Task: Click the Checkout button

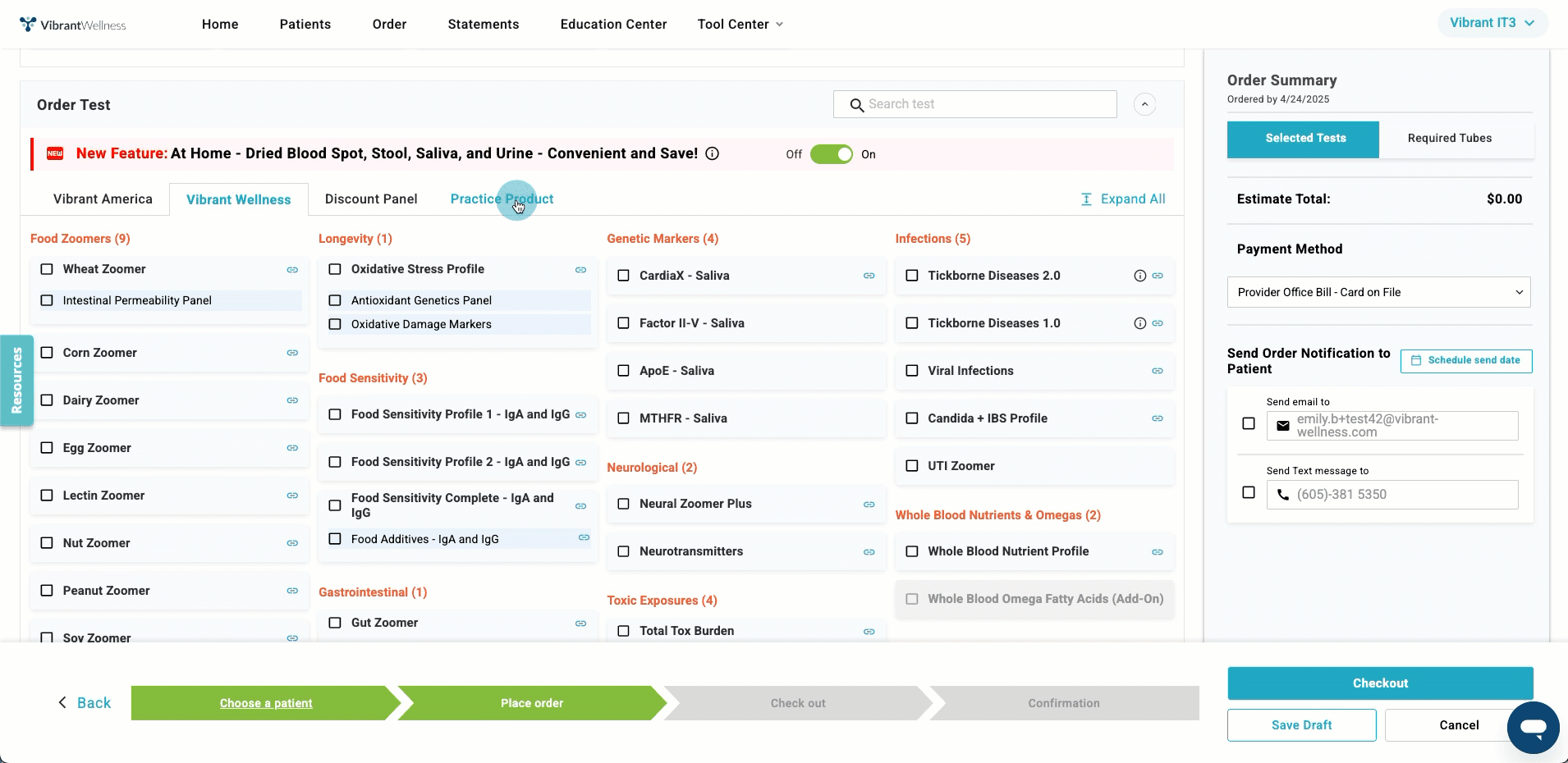Action: pyautogui.click(x=1380, y=683)
